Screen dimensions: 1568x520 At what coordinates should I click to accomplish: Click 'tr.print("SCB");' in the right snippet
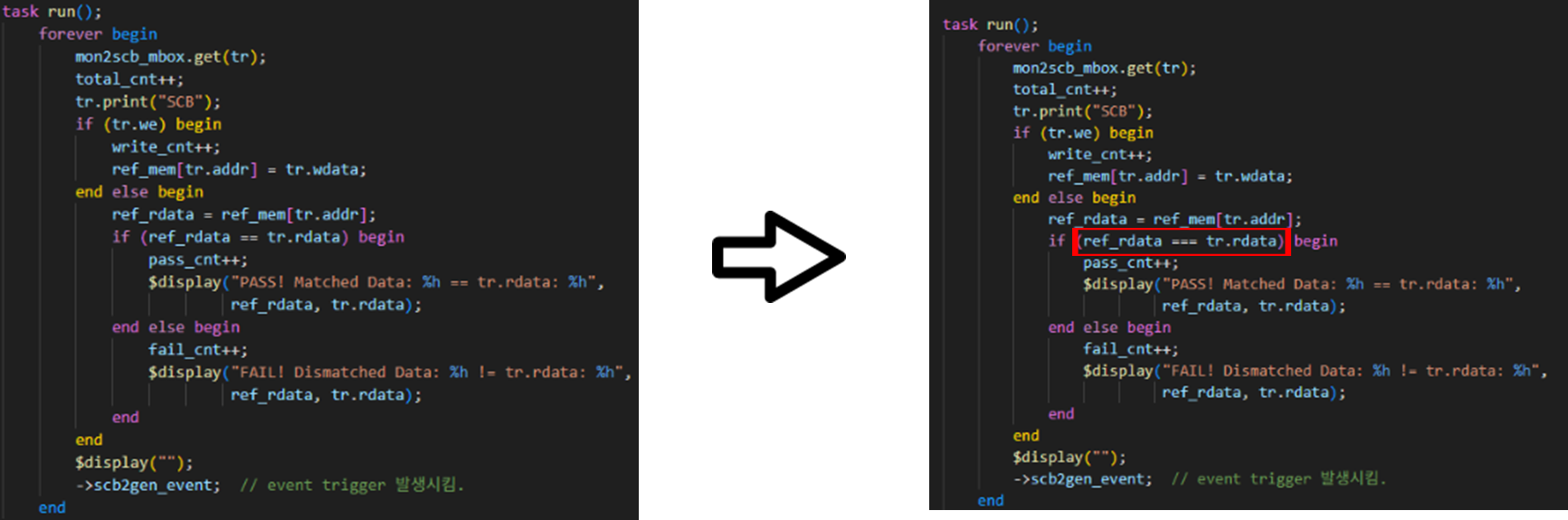tap(1082, 111)
